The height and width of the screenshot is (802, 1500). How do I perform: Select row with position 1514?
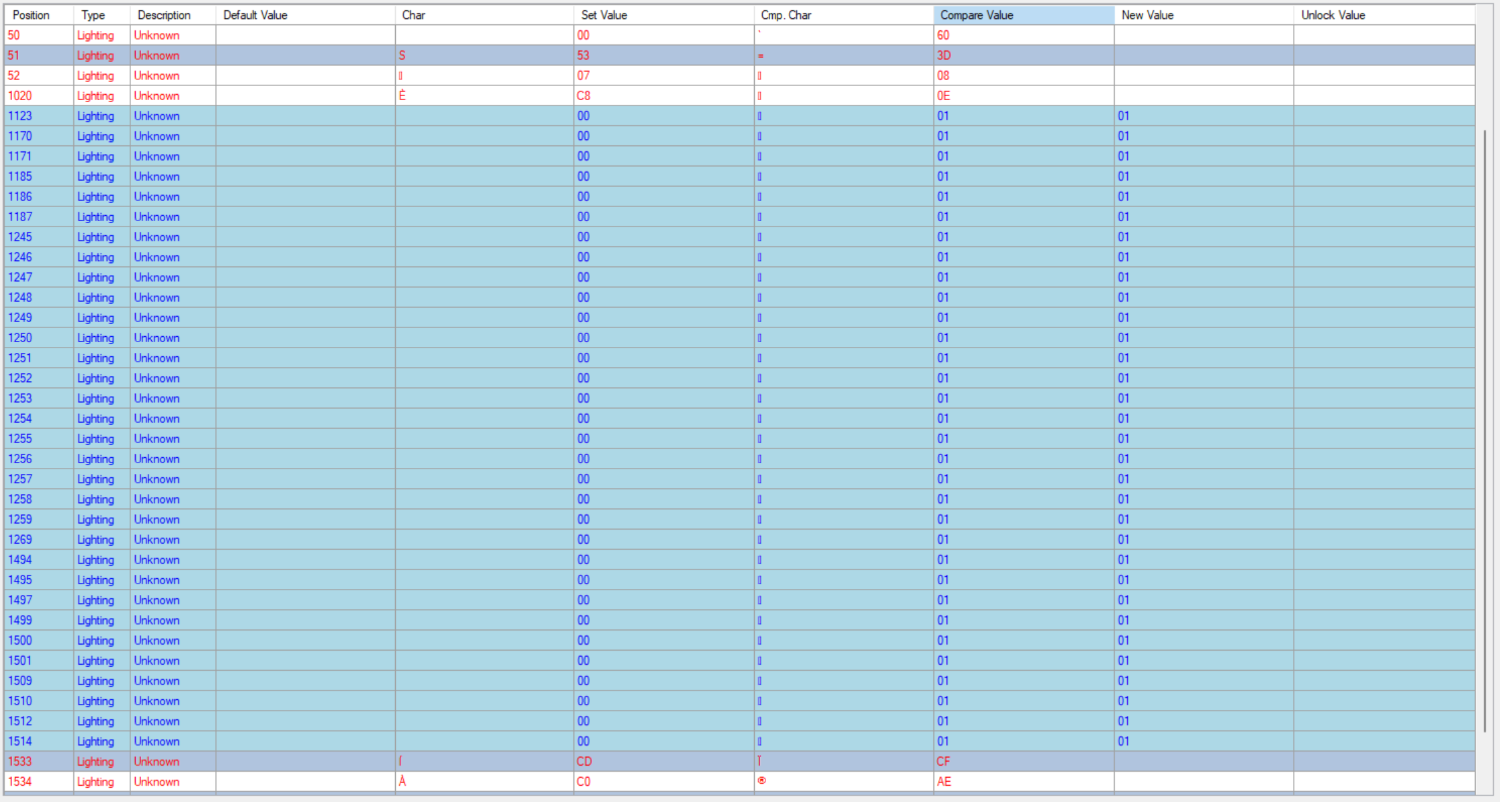point(739,741)
